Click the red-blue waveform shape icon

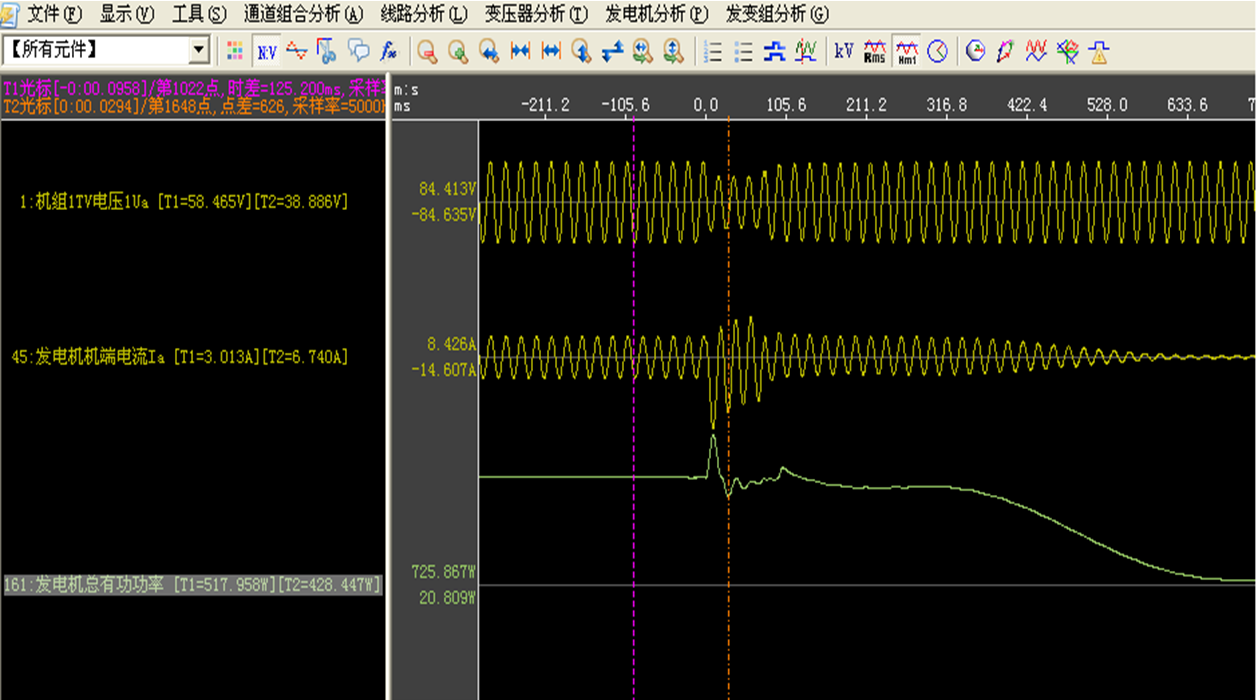[296, 51]
